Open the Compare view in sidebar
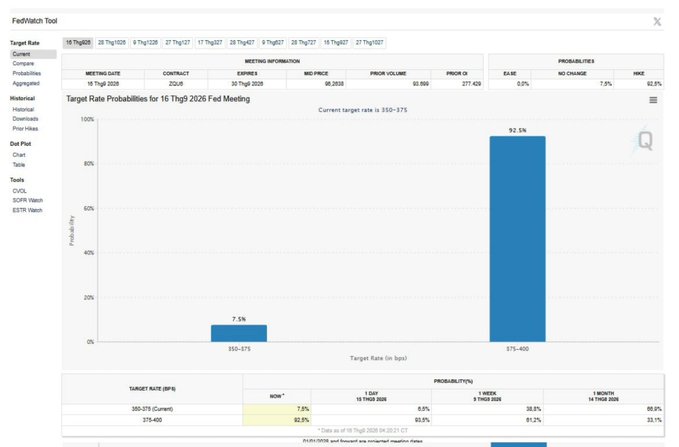 point(23,64)
